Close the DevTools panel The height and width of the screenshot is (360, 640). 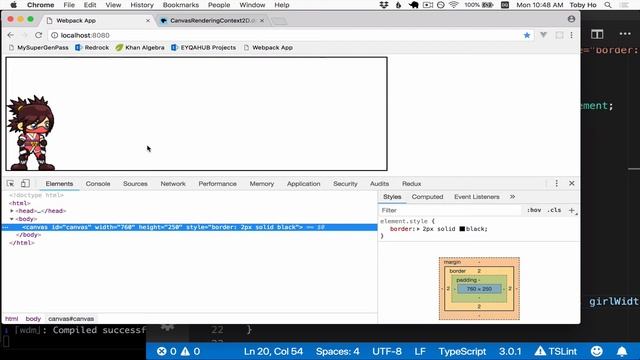coord(571,183)
